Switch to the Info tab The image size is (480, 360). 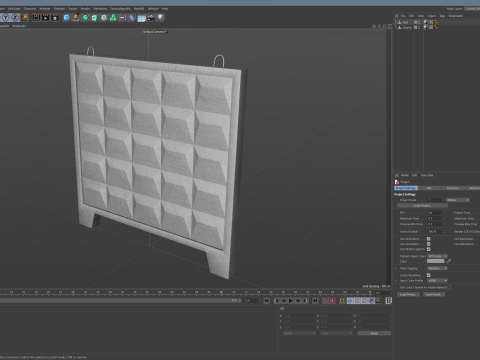429,188
